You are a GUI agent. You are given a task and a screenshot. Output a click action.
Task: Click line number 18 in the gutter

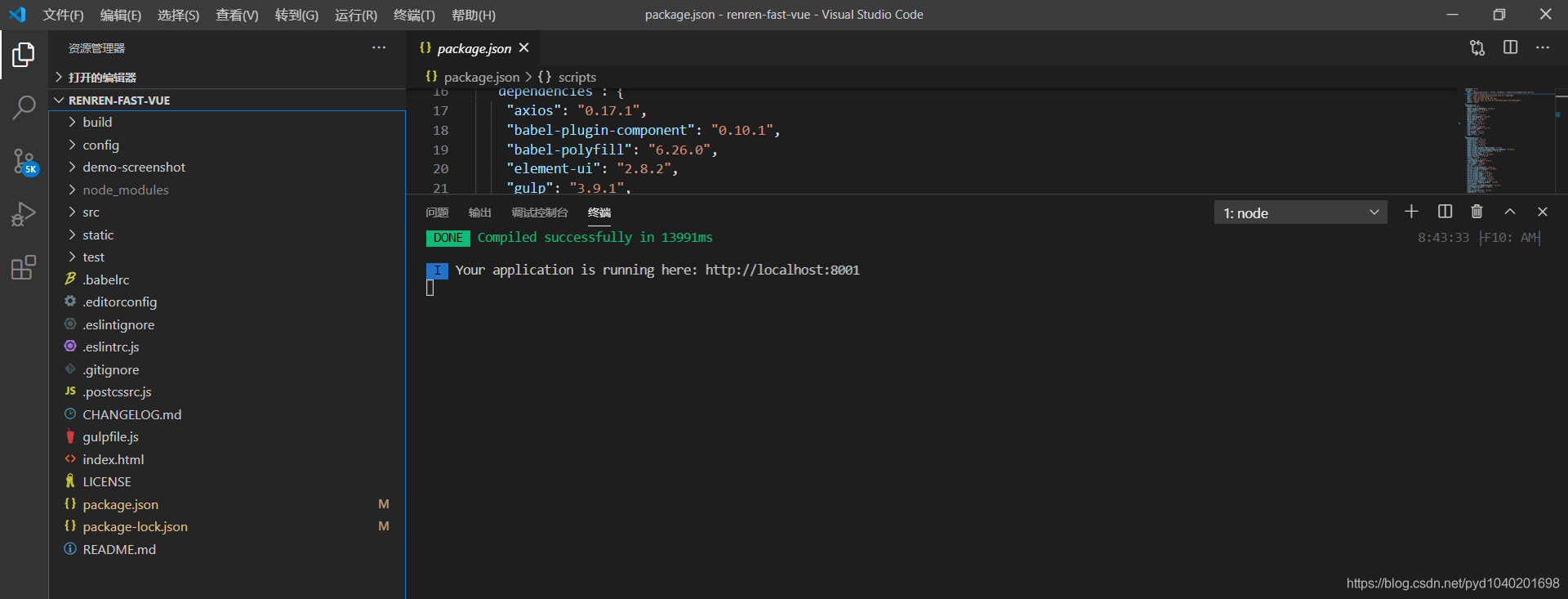click(440, 130)
